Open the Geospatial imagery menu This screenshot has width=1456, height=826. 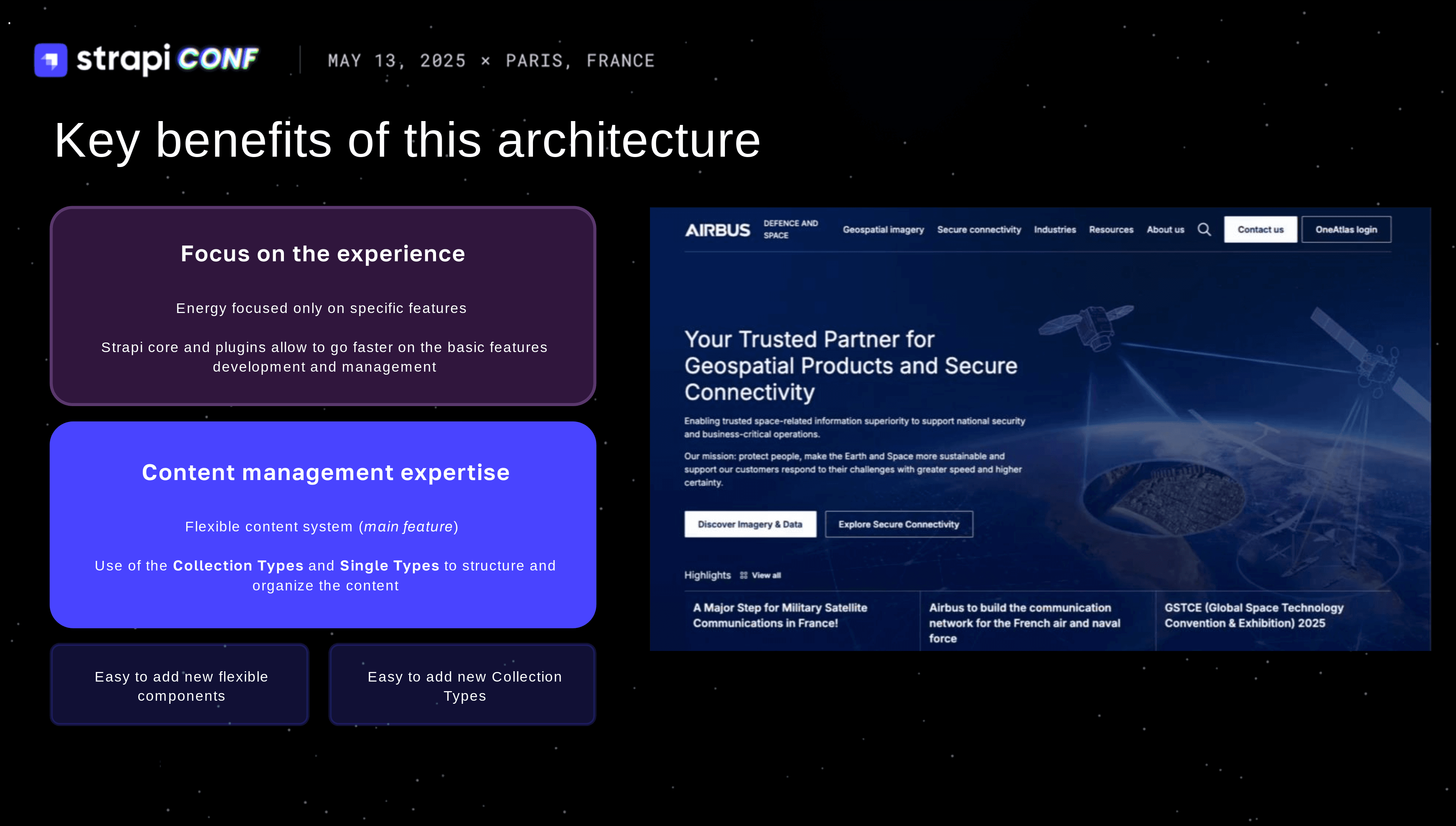click(883, 230)
